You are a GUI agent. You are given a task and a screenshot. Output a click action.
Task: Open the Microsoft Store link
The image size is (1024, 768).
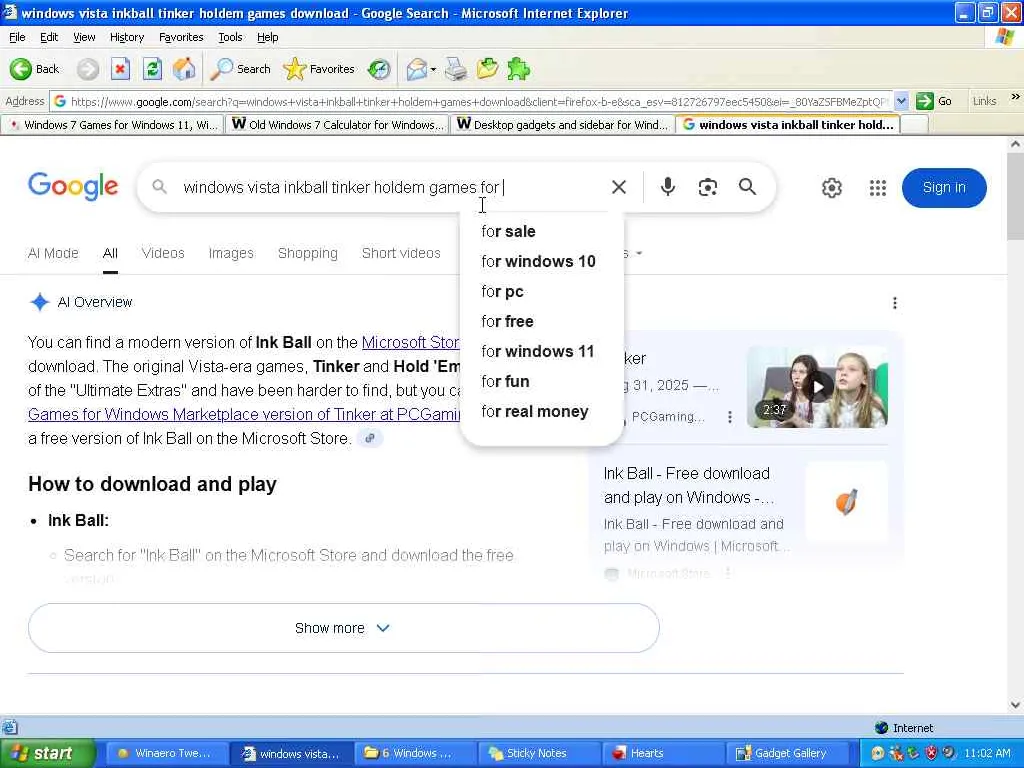(411, 342)
